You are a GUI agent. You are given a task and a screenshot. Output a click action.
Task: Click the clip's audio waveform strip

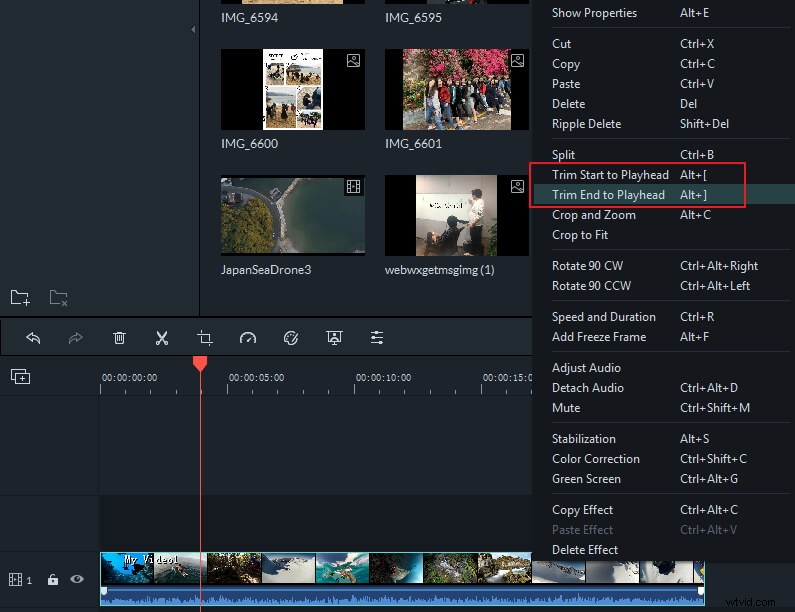point(402,596)
